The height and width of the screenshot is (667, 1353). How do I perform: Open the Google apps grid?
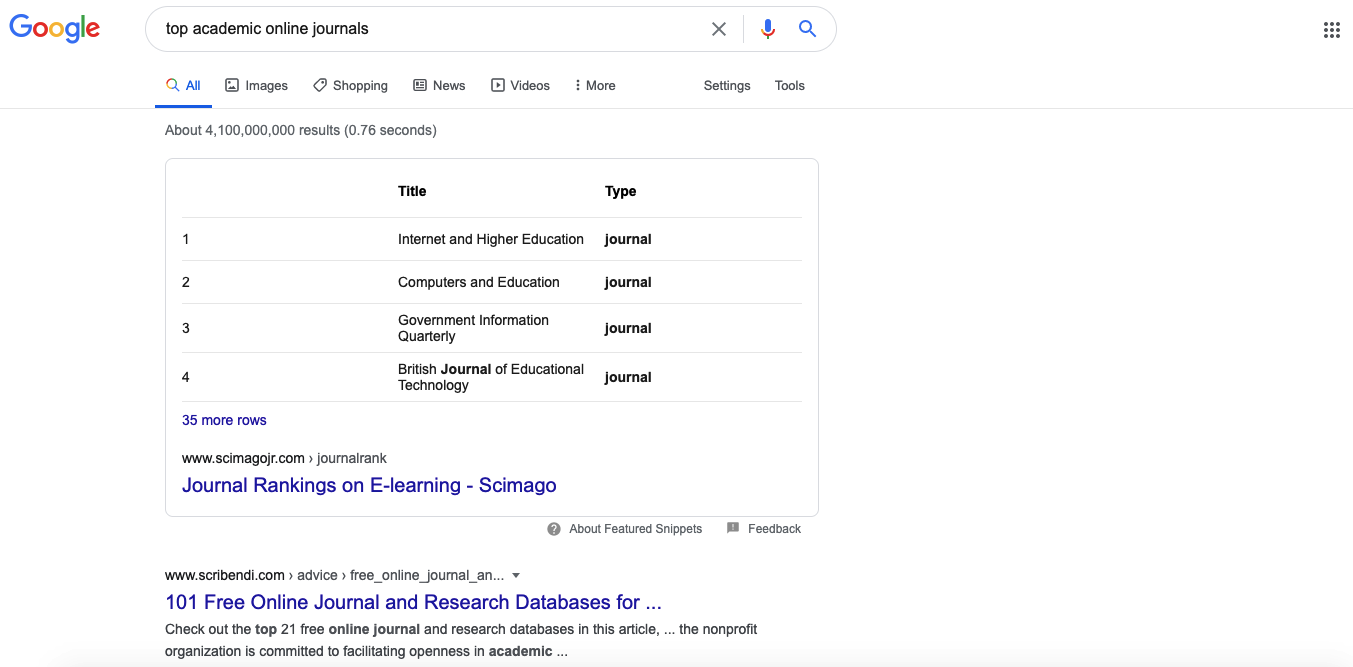tap(1331, 30)
